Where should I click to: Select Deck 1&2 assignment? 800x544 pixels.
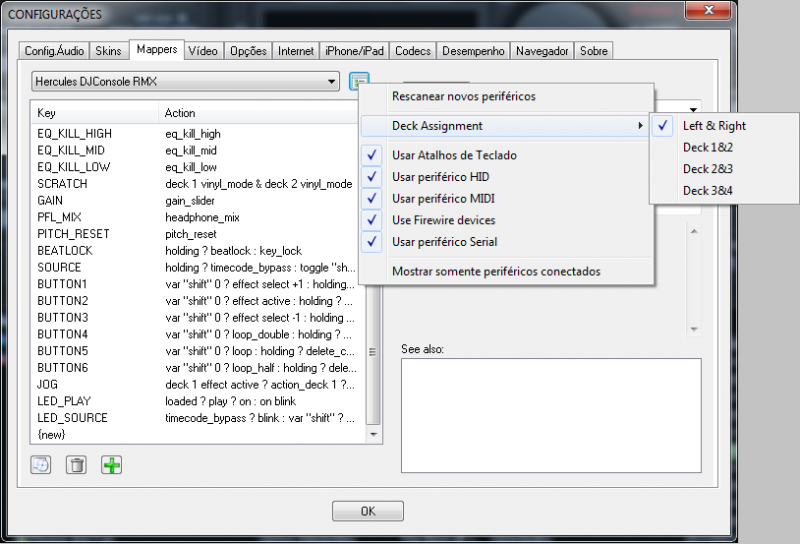tap(708, 147)
